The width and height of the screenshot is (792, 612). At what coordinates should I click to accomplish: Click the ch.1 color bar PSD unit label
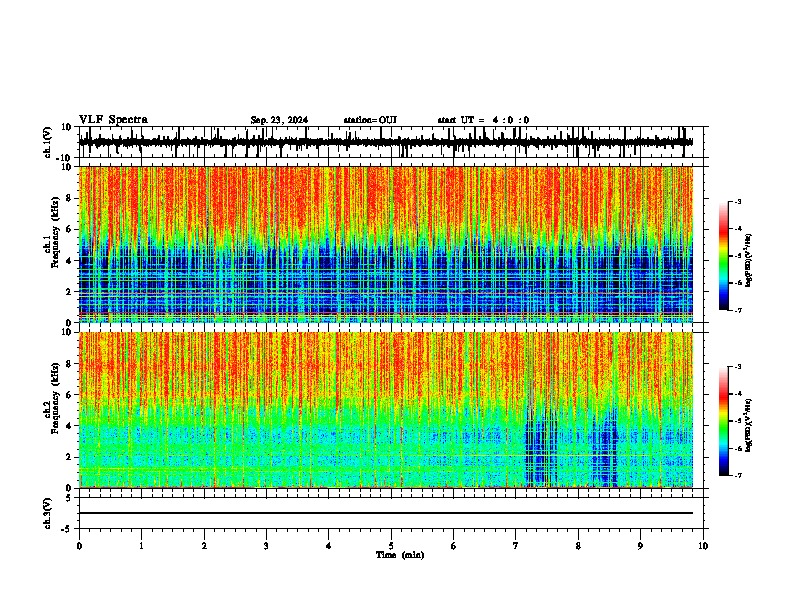point(749,260)
